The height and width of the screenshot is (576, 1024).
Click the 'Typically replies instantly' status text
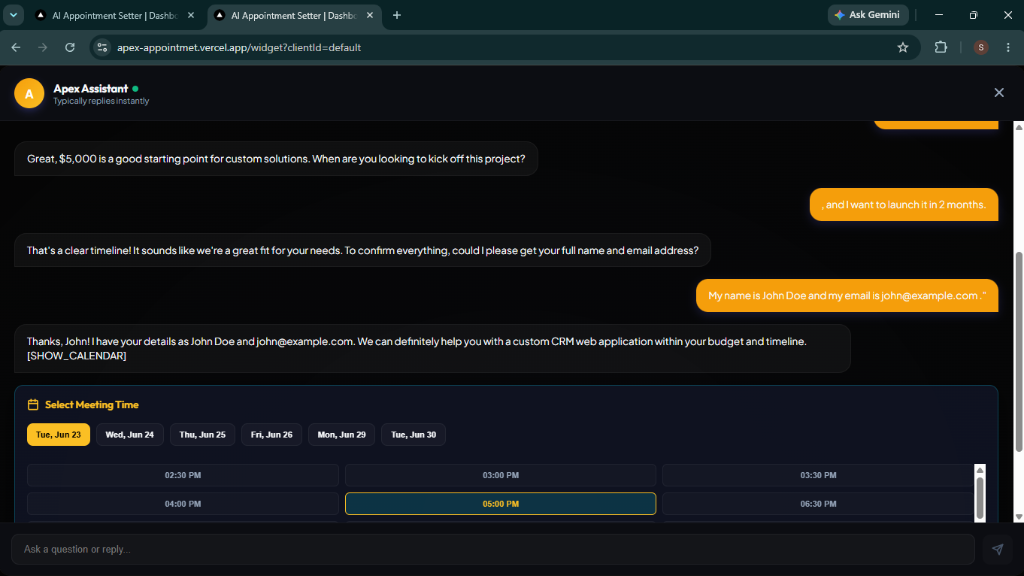pyautogui.click(x=101, y=101)
